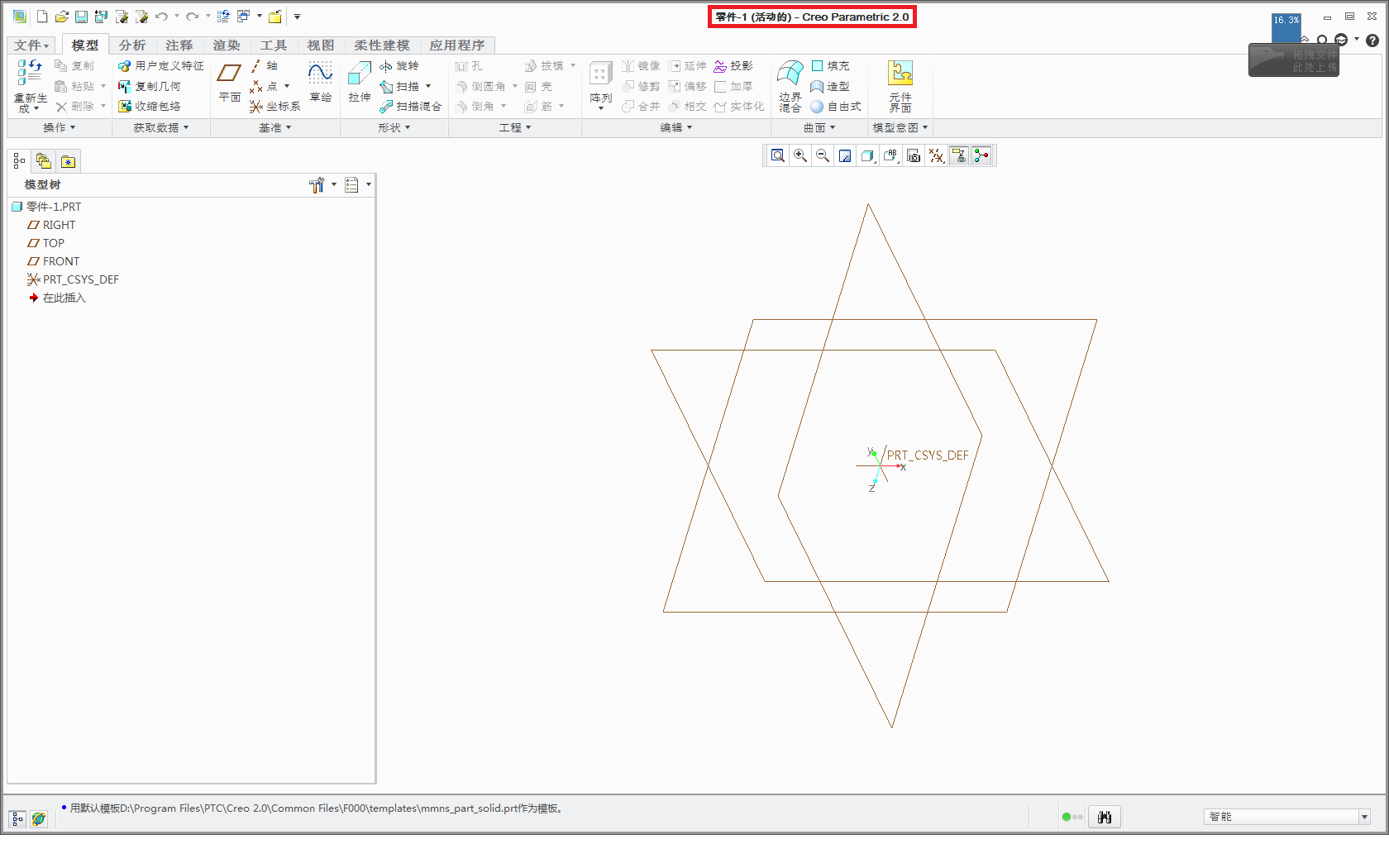Click the 填充 (Fill) surface tool
This screenshot has height=868, width=1389.
click(x=830, y=66)
